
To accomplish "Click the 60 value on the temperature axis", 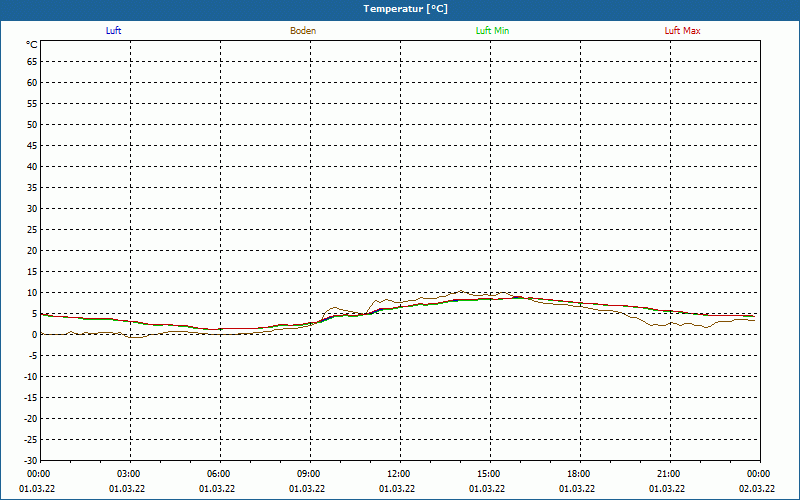I will [x=32, y=83].
